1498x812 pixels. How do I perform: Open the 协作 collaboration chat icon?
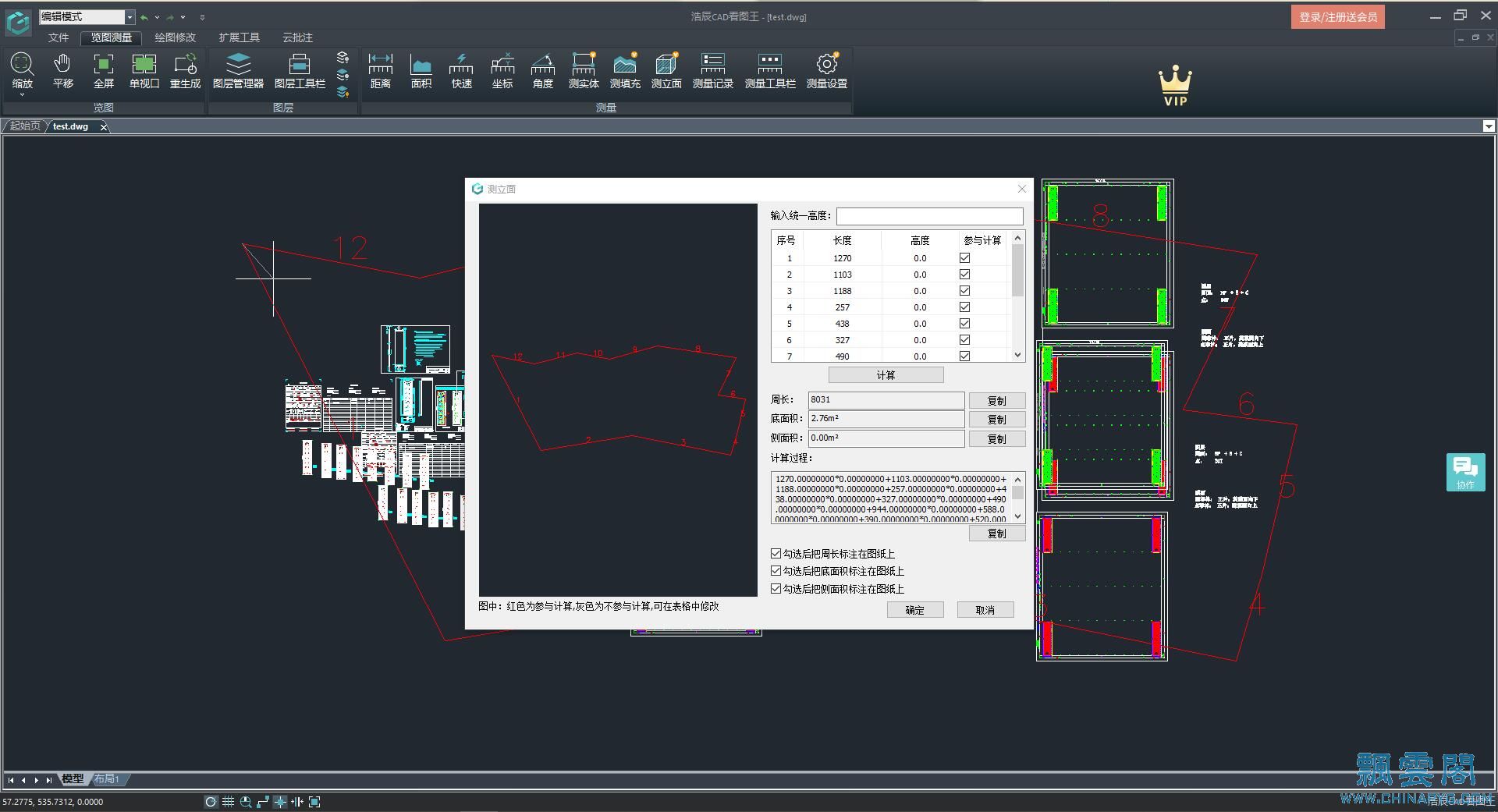[1465, 472]
